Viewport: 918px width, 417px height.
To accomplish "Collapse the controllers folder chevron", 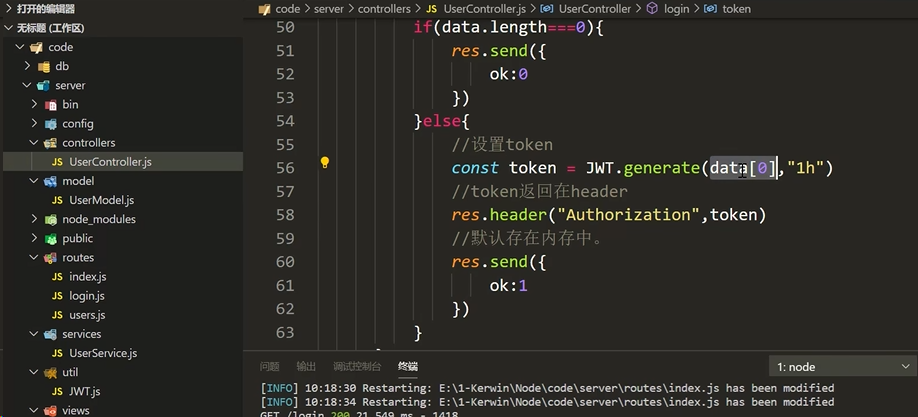I will [35, 143].
